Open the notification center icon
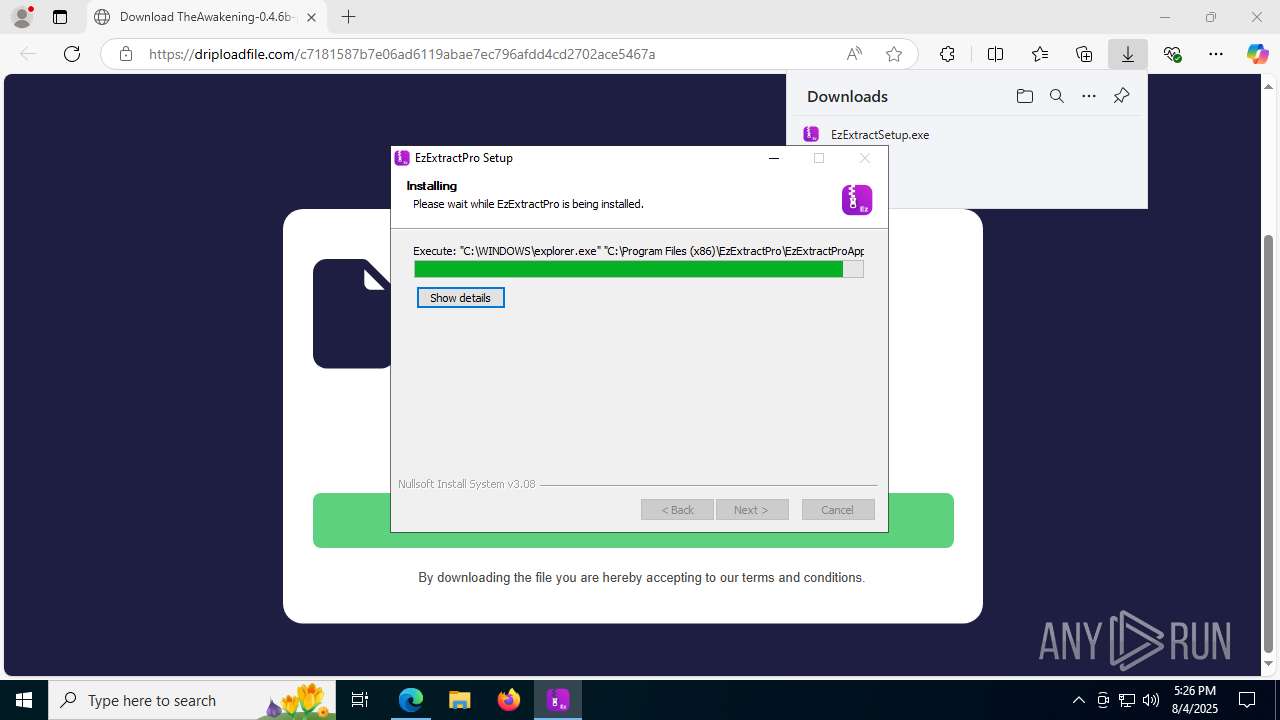This screenshot has height=720, width=1280. 1248,700
